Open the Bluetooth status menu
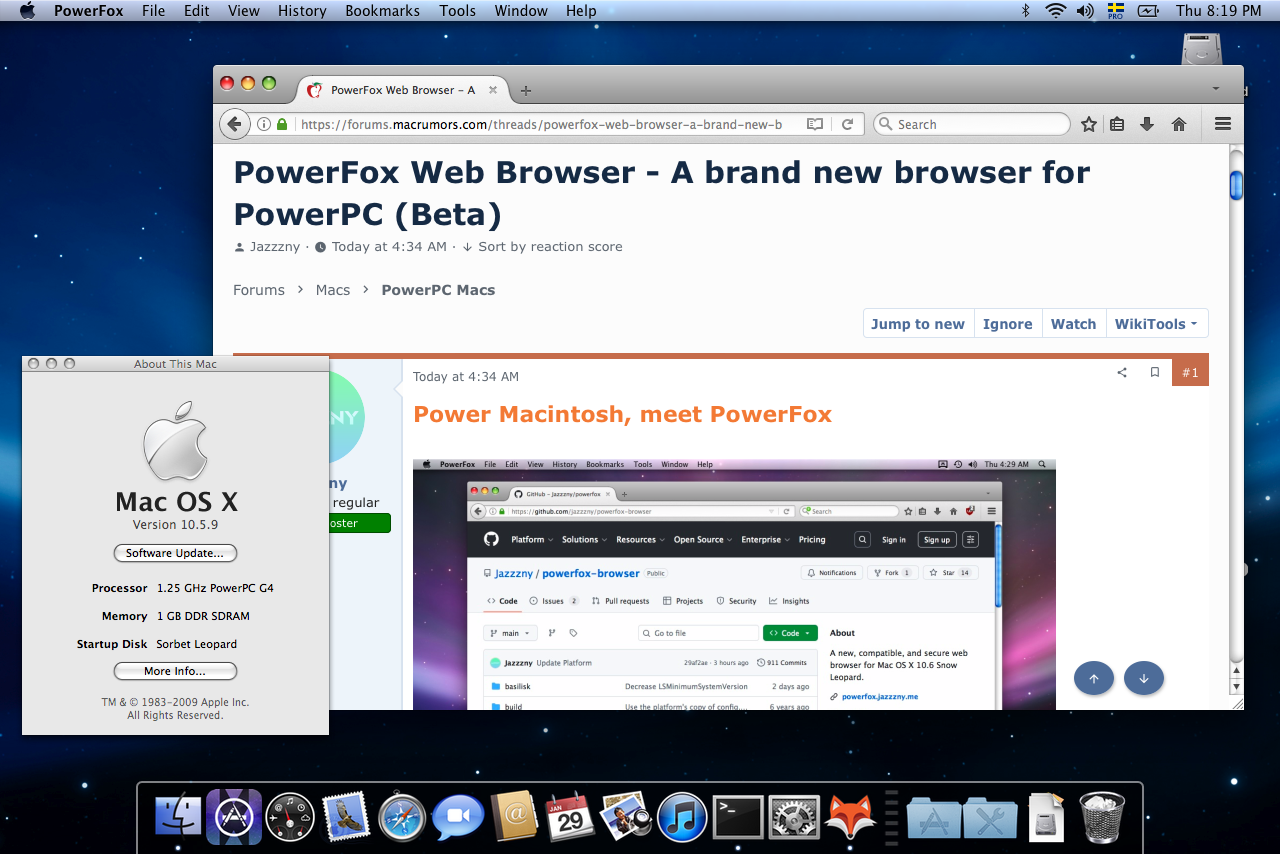The width and height of the screenshot is (1280, 854). point(1025,11)
